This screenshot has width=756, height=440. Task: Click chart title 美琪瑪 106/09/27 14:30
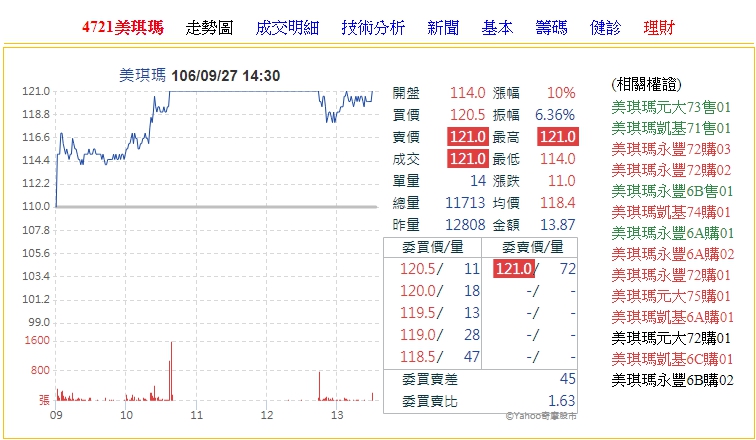pos(200,76)
